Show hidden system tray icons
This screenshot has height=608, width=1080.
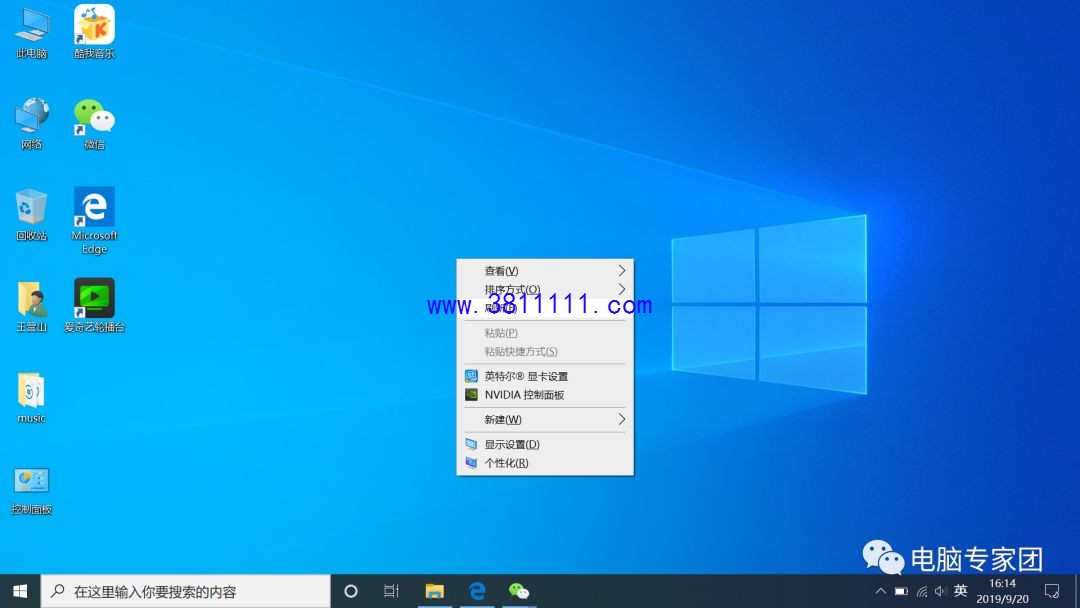tap(880, 591)
